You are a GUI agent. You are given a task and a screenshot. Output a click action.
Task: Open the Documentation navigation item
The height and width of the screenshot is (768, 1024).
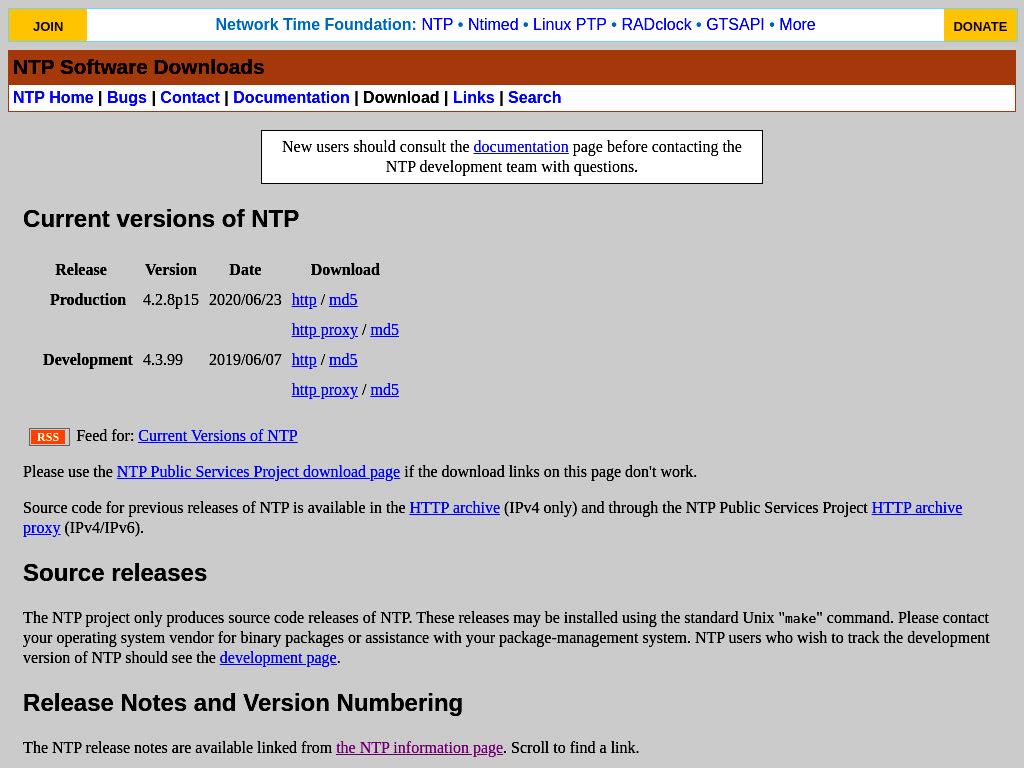pos(291,97)
